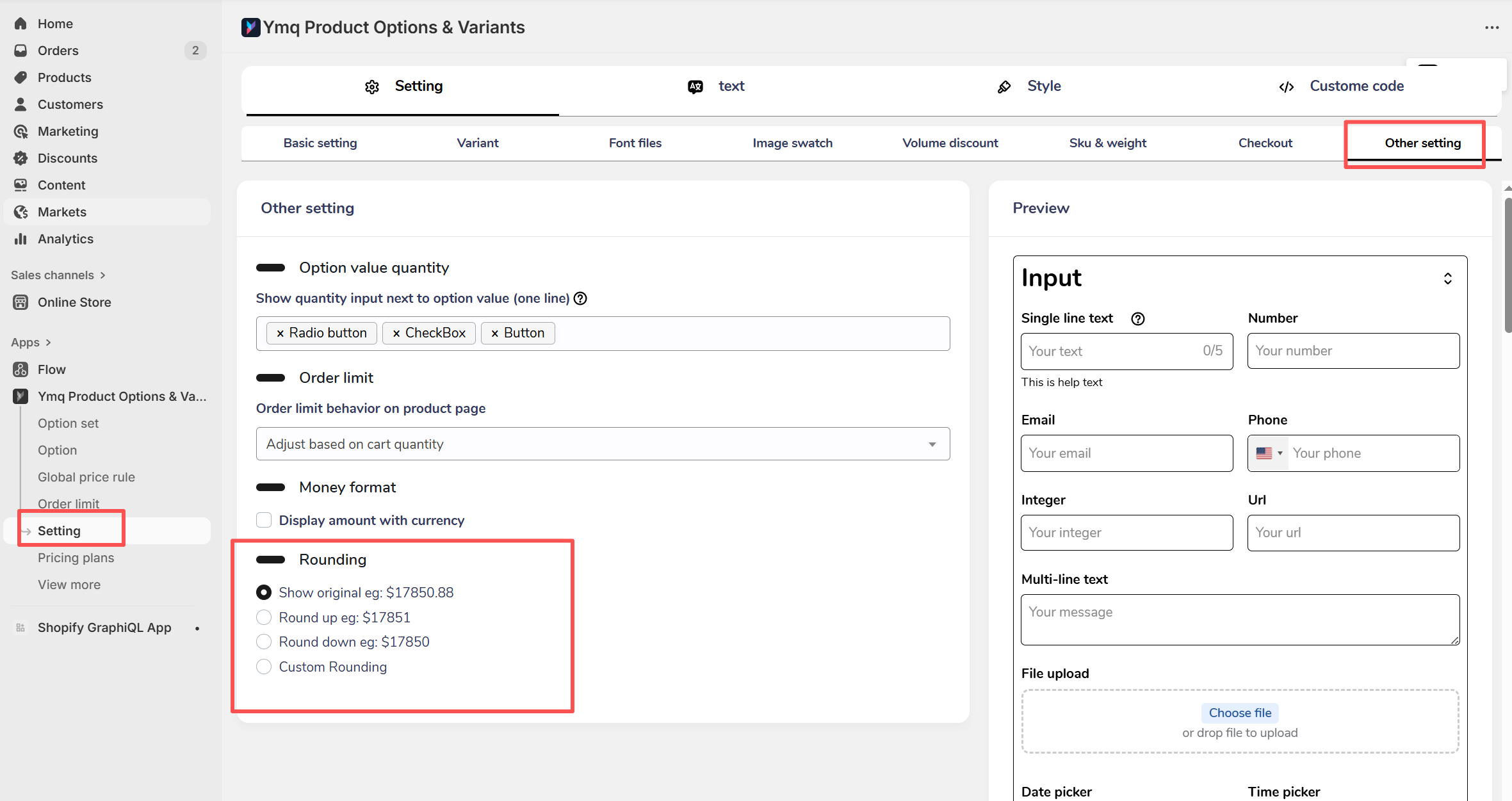
Task: Click the Home icon in sidebar
Action: click(20, 24)
